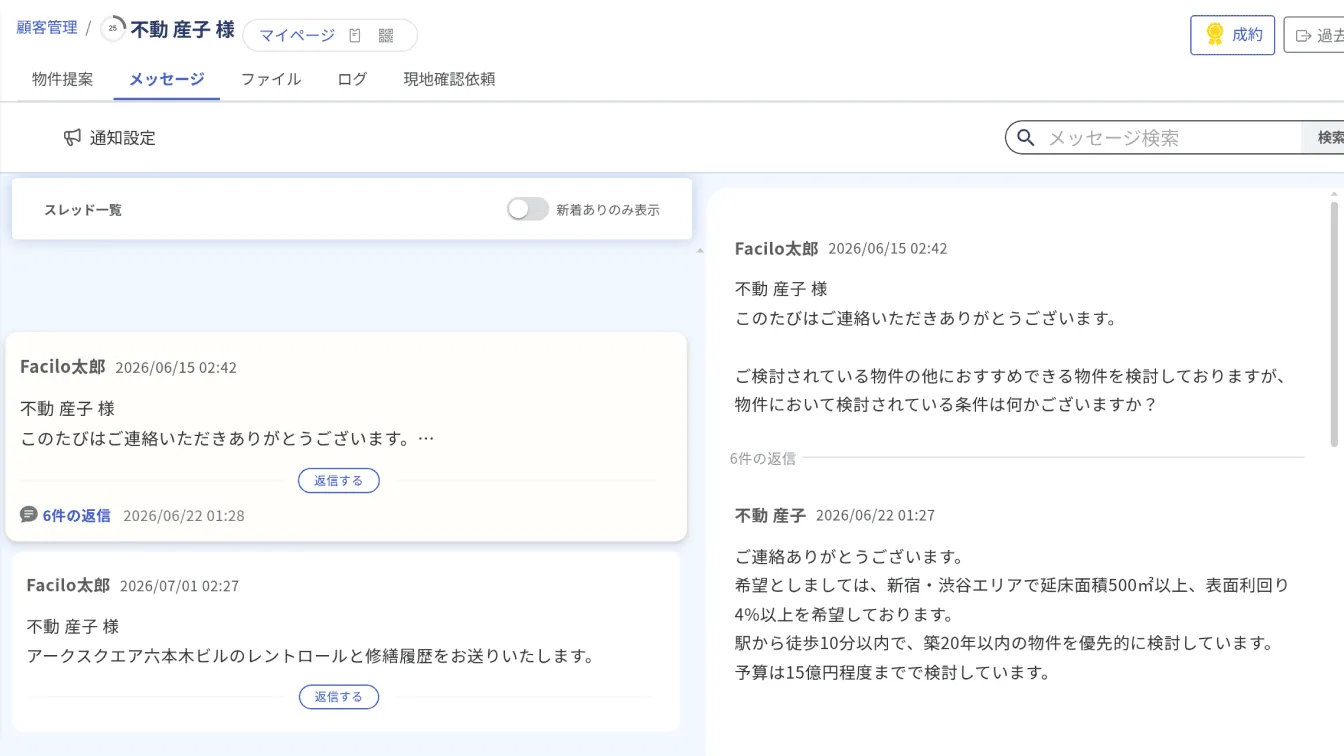Image resolution: width=1344 pixels, height=756 pixels.
Task: Open 通知設定 notification settings
Action: click(x=110, y=138)
